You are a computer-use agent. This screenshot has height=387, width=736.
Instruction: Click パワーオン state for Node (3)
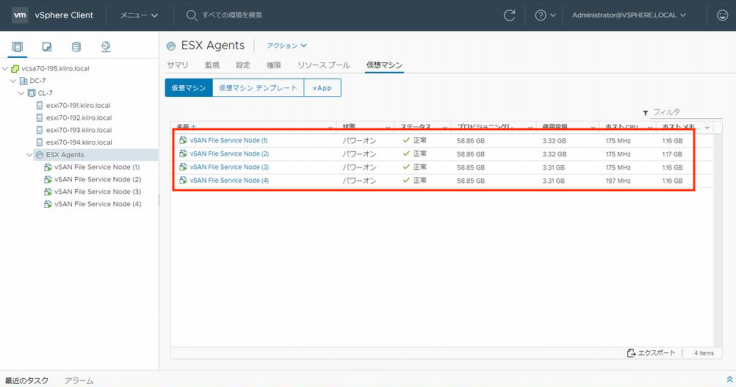pos(359,167)
